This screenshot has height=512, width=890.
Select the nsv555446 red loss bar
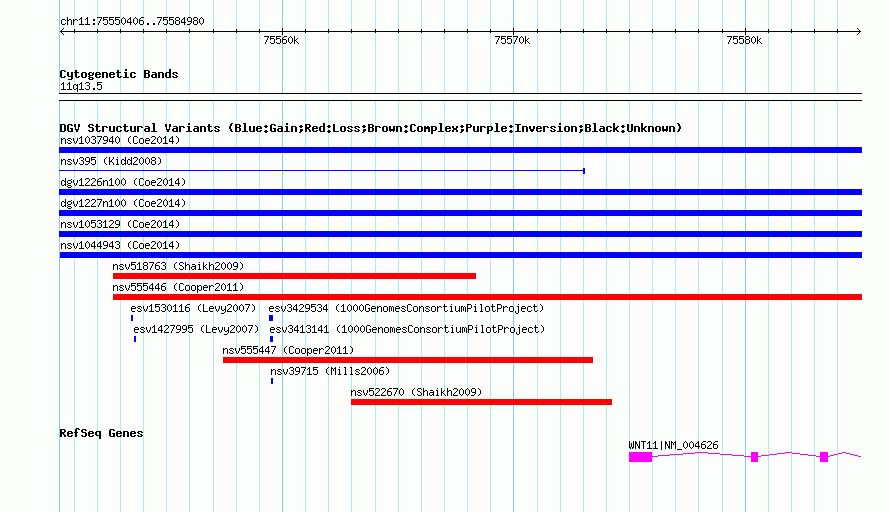coord(487,297)
